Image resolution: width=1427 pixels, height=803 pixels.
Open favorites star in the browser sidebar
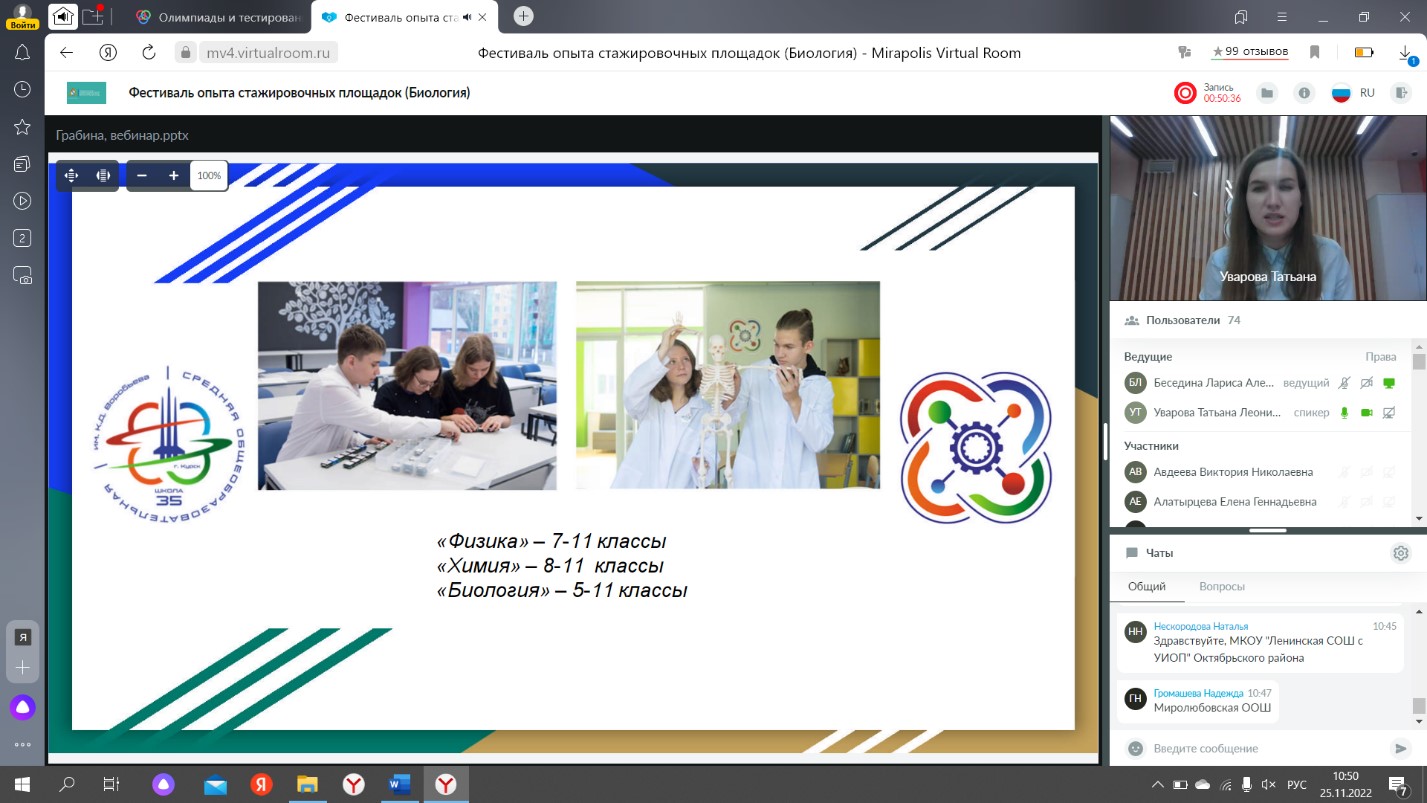(22, 127)
